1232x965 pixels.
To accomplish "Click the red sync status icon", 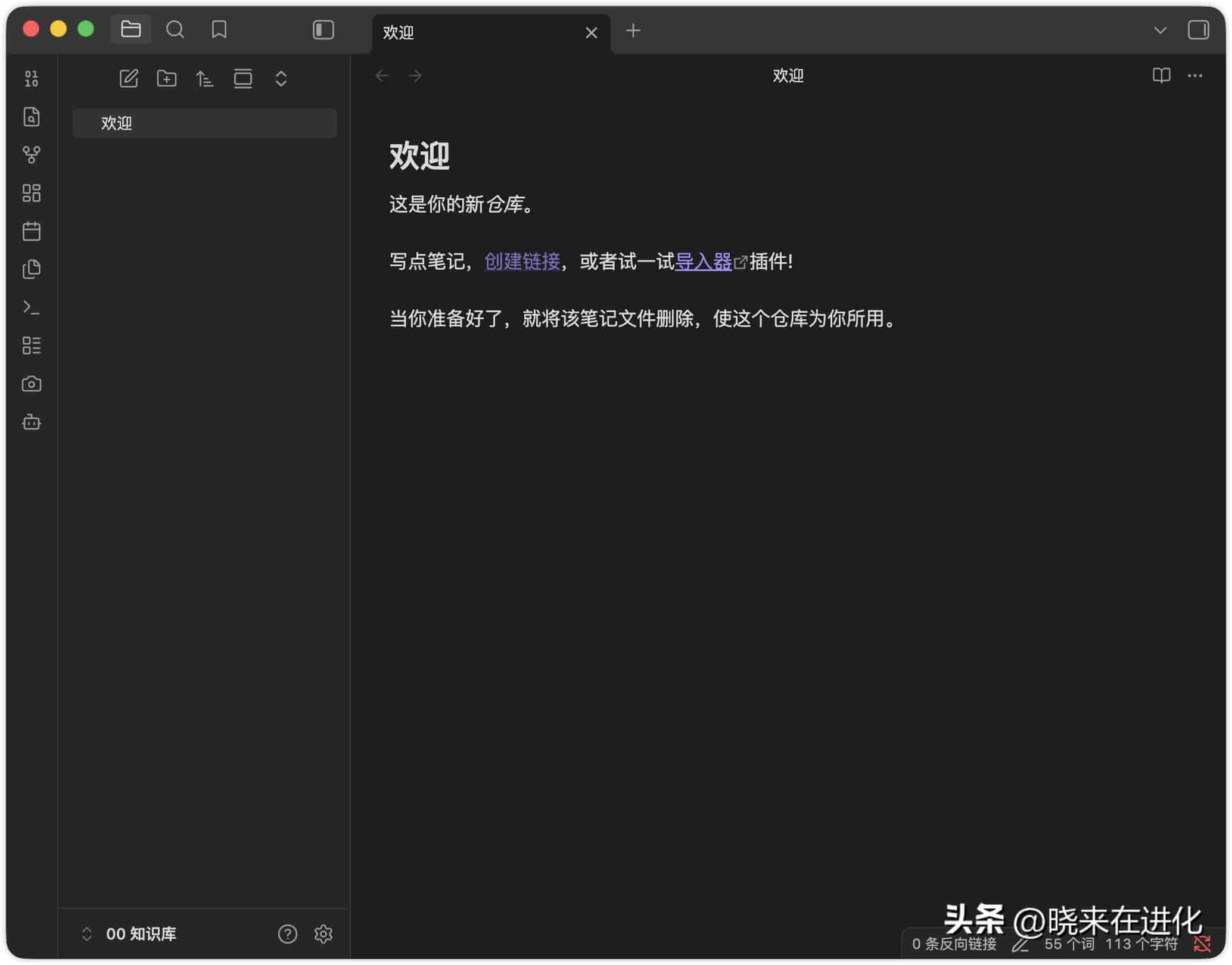I will 1202,944.
